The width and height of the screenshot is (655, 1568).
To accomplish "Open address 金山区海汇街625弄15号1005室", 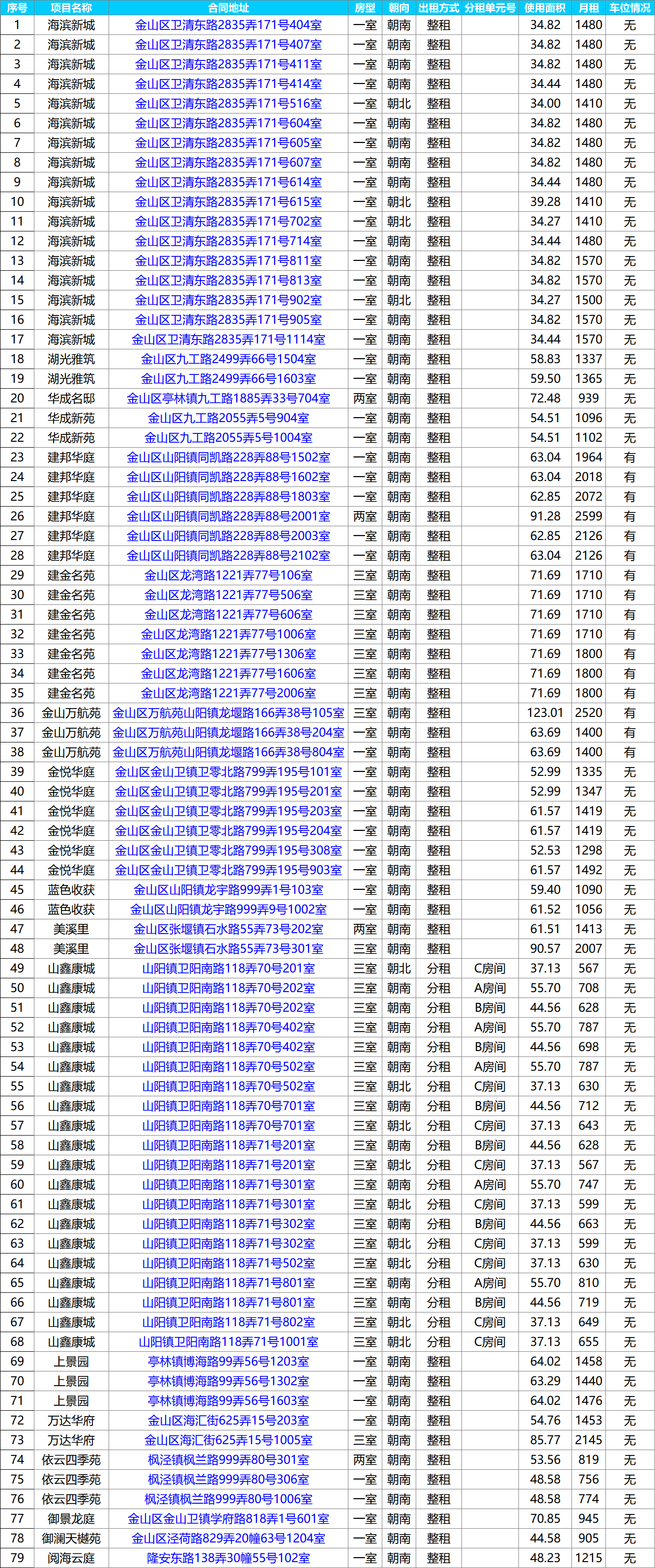I will [228, 1441].
